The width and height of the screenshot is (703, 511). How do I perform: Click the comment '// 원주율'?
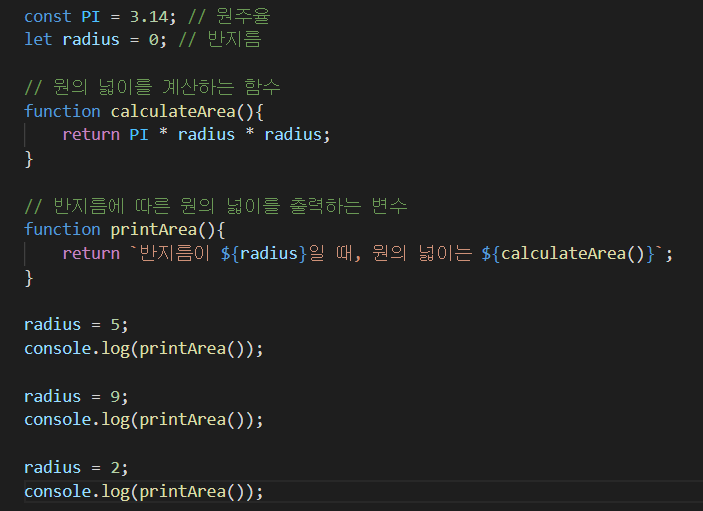[x=229, y=17]
